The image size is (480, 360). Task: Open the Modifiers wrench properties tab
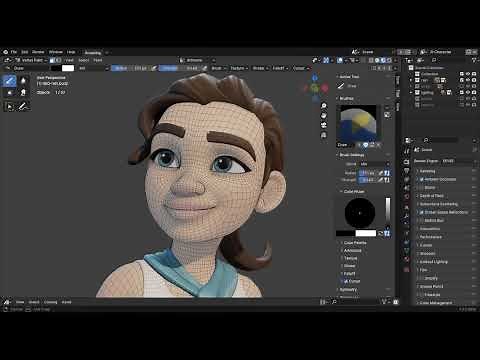click(x=406, y=216)
